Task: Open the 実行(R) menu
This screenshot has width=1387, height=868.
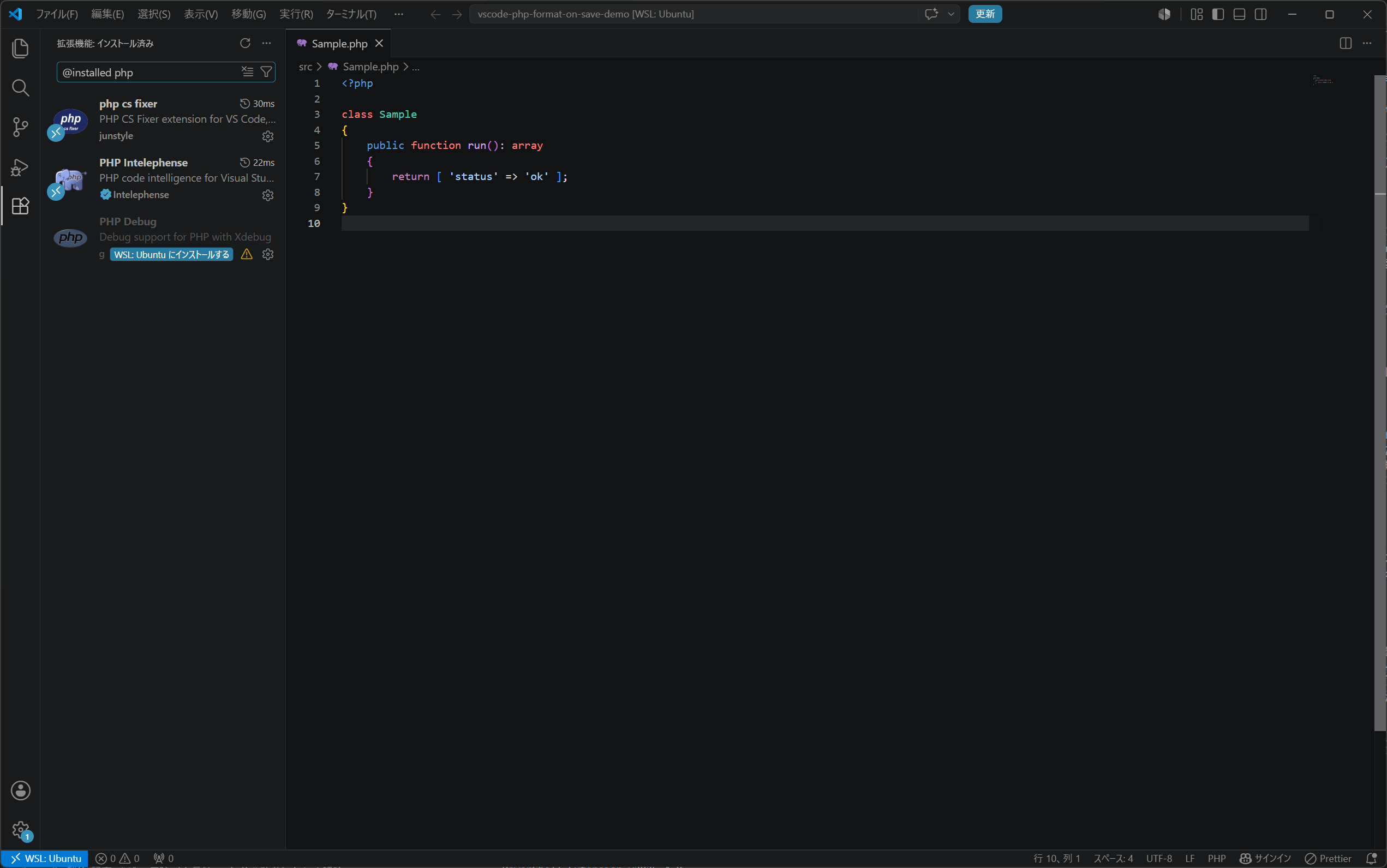Action: [296, 14]
